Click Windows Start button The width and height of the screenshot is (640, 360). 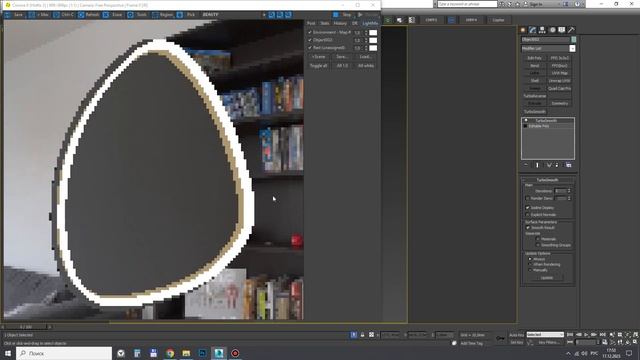click(8, 353)
